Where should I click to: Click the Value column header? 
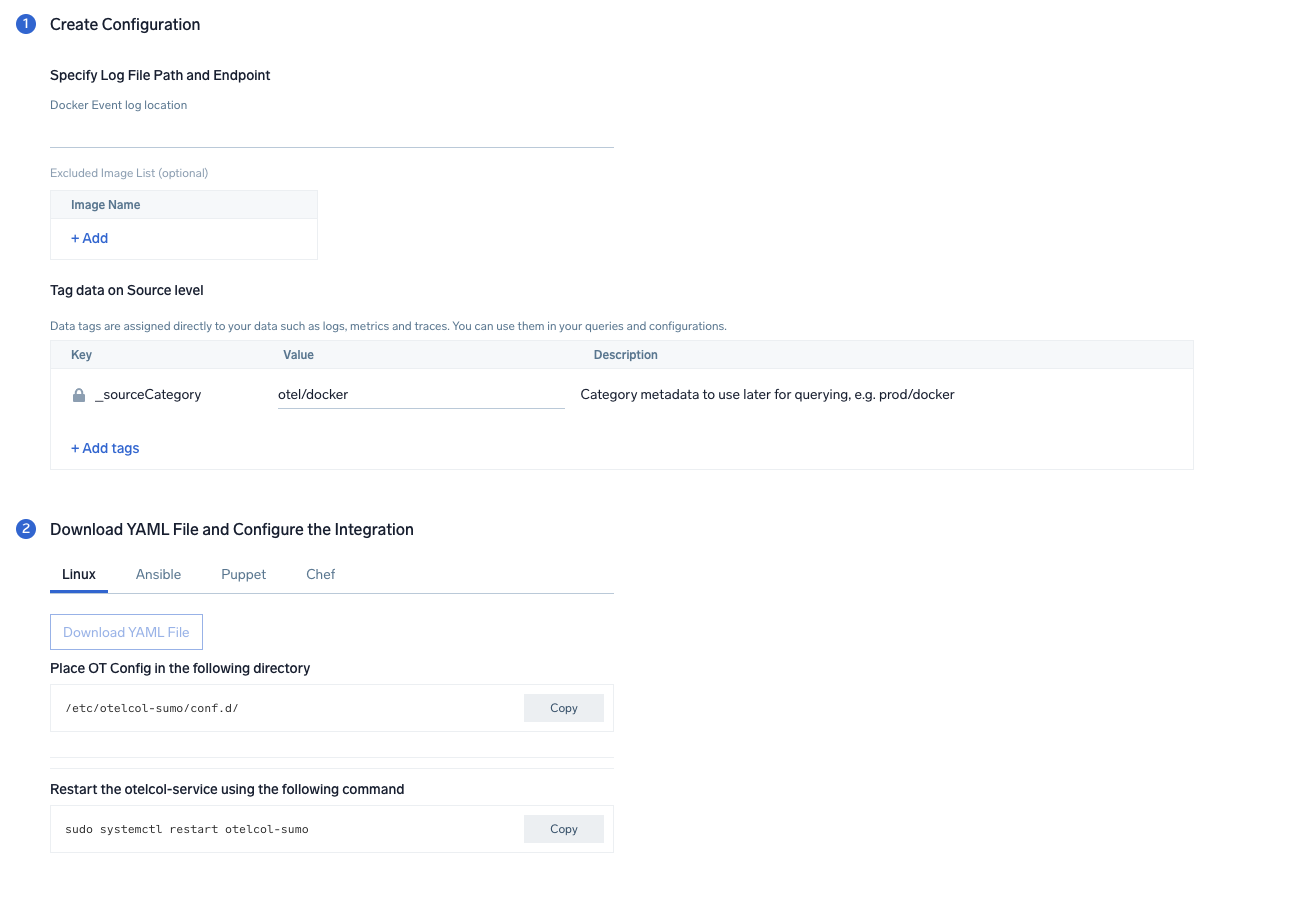point(298,354)
